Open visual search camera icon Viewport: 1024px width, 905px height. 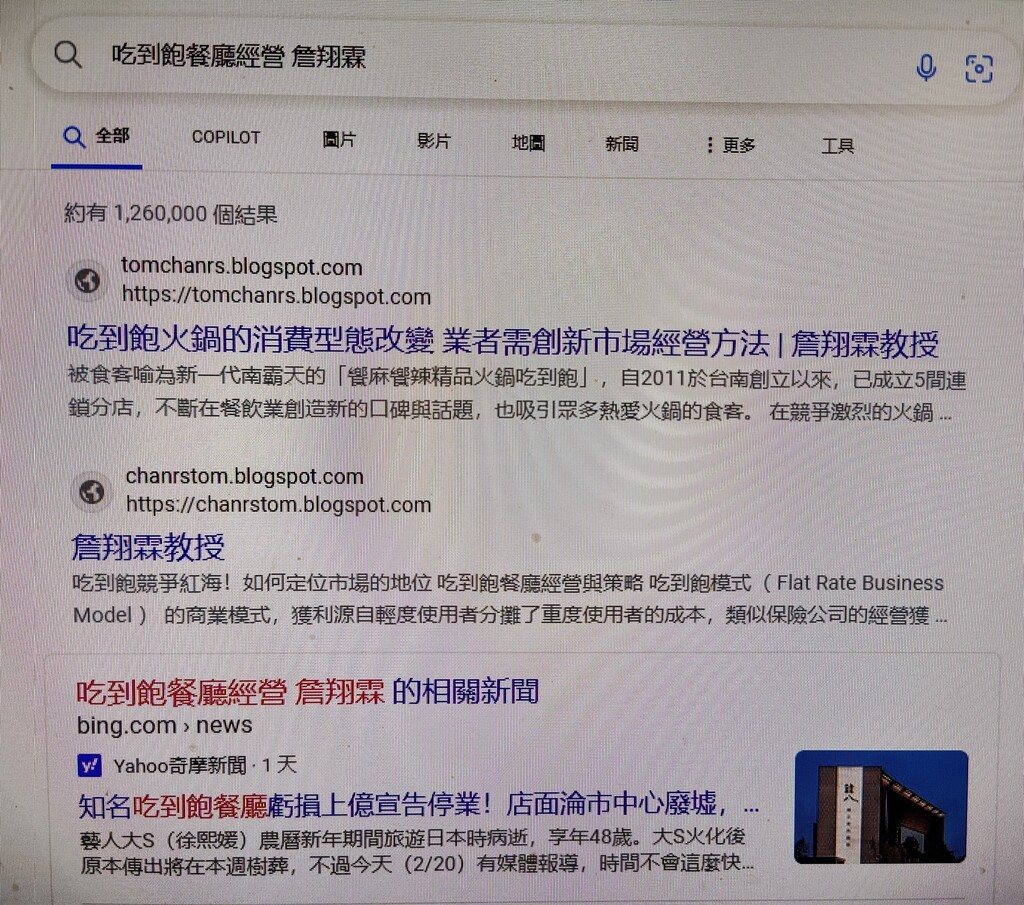click(979, 69)
